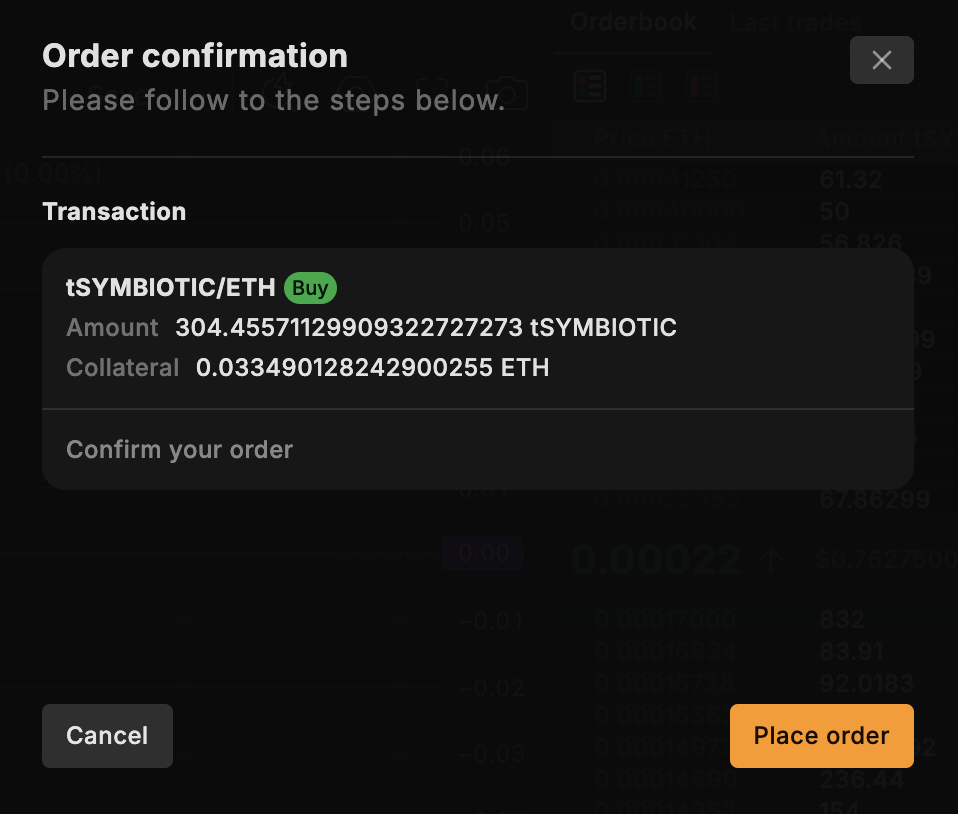Click the ETH collateral value
This screenshot has height=814, width=958.
click(372, 367)
